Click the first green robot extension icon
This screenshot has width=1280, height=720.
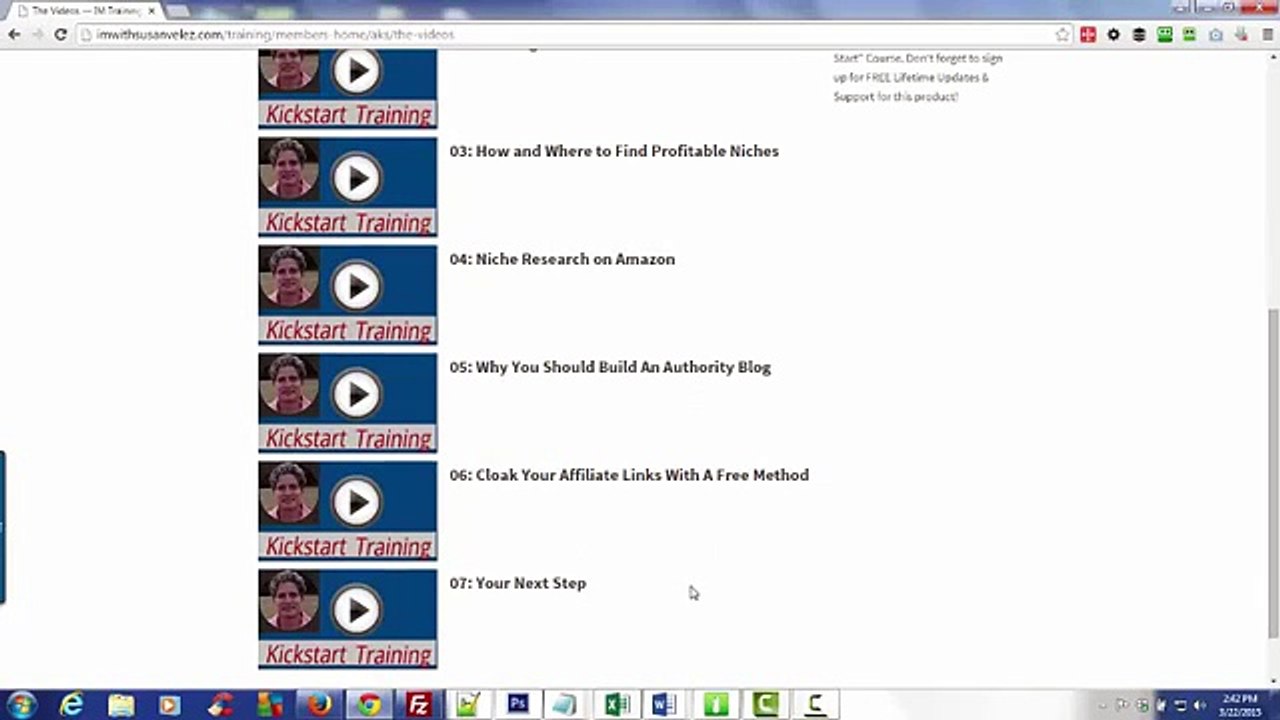click(1164, 34)
